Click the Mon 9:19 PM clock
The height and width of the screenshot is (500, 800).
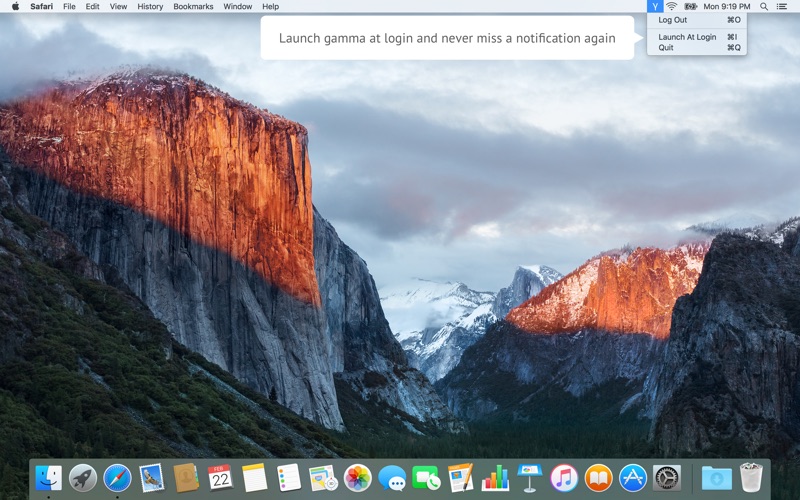click(x=727, y=7)
